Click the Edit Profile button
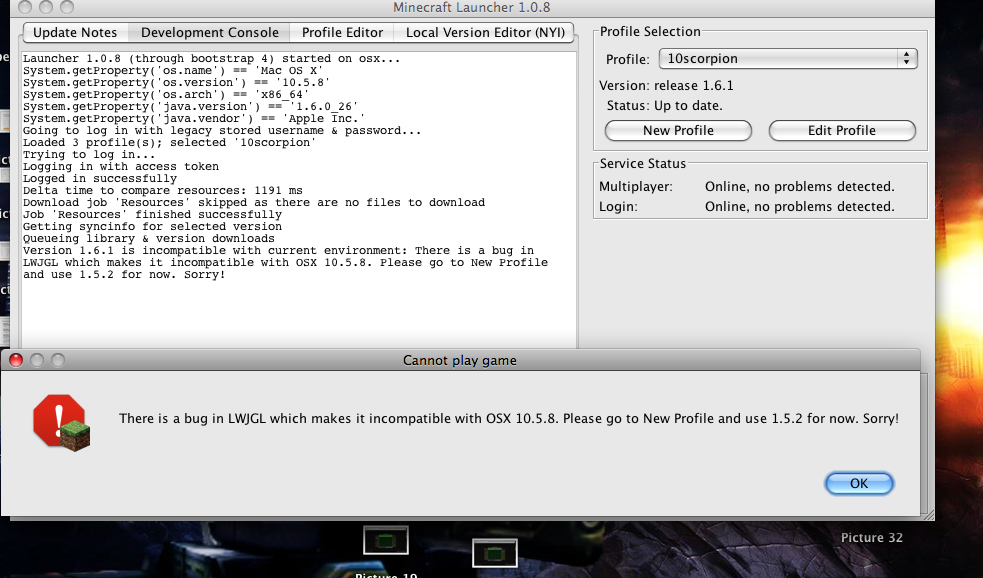This screenshot has height=578, width=983. 841,131
